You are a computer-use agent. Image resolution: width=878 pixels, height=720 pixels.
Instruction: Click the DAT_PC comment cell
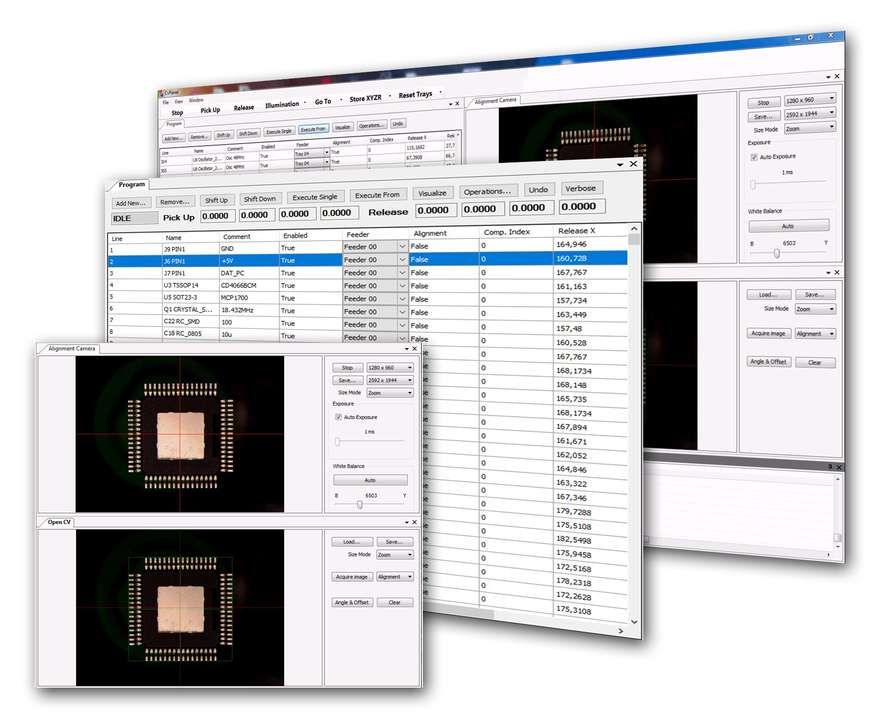click(x=232, y=273)
